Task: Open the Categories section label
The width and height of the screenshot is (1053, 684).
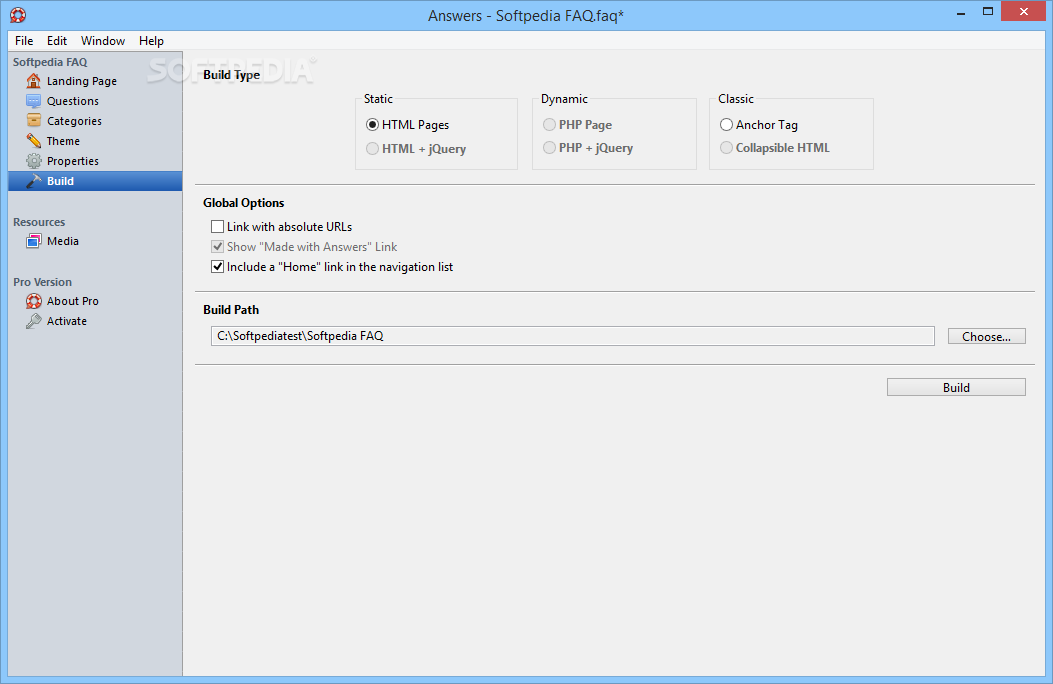Action: tap(75, 121)
